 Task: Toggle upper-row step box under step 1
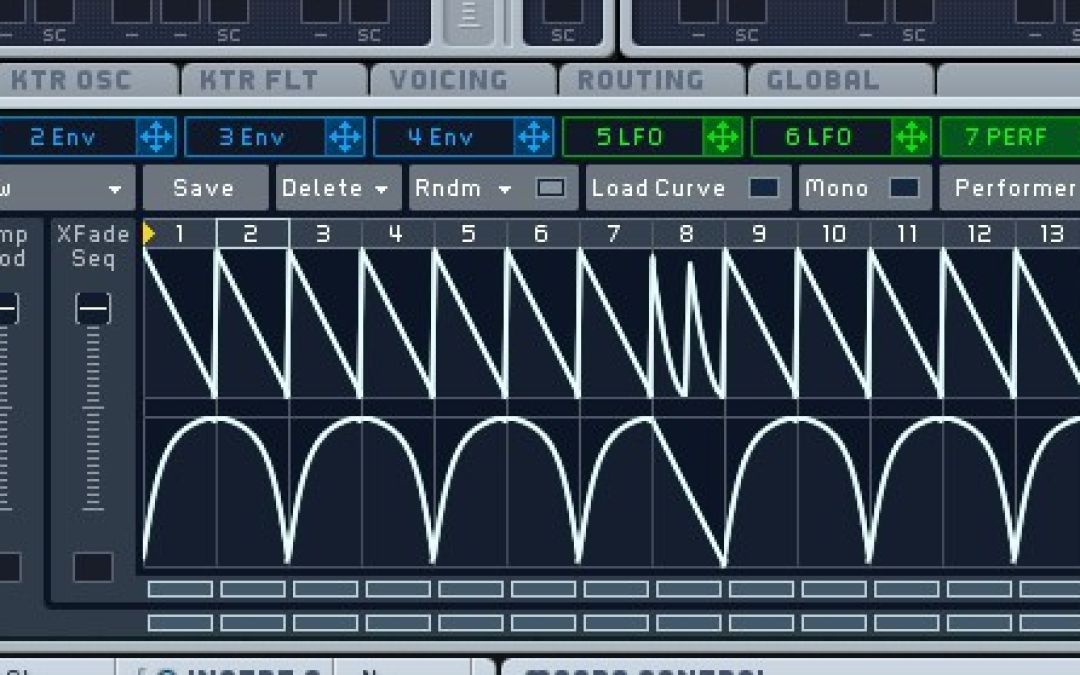(x=180, y=589)
